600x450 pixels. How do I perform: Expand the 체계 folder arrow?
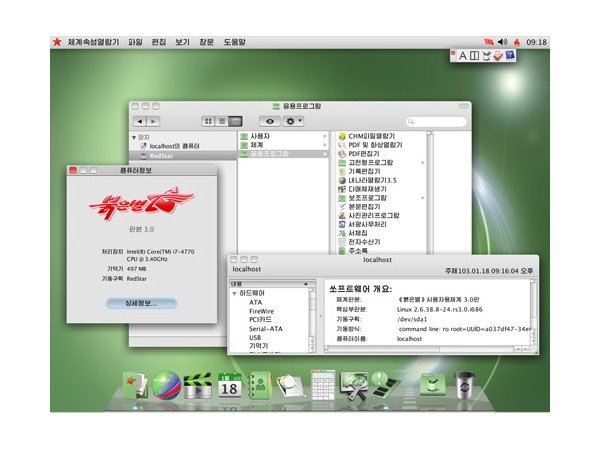tap(324, 145)
